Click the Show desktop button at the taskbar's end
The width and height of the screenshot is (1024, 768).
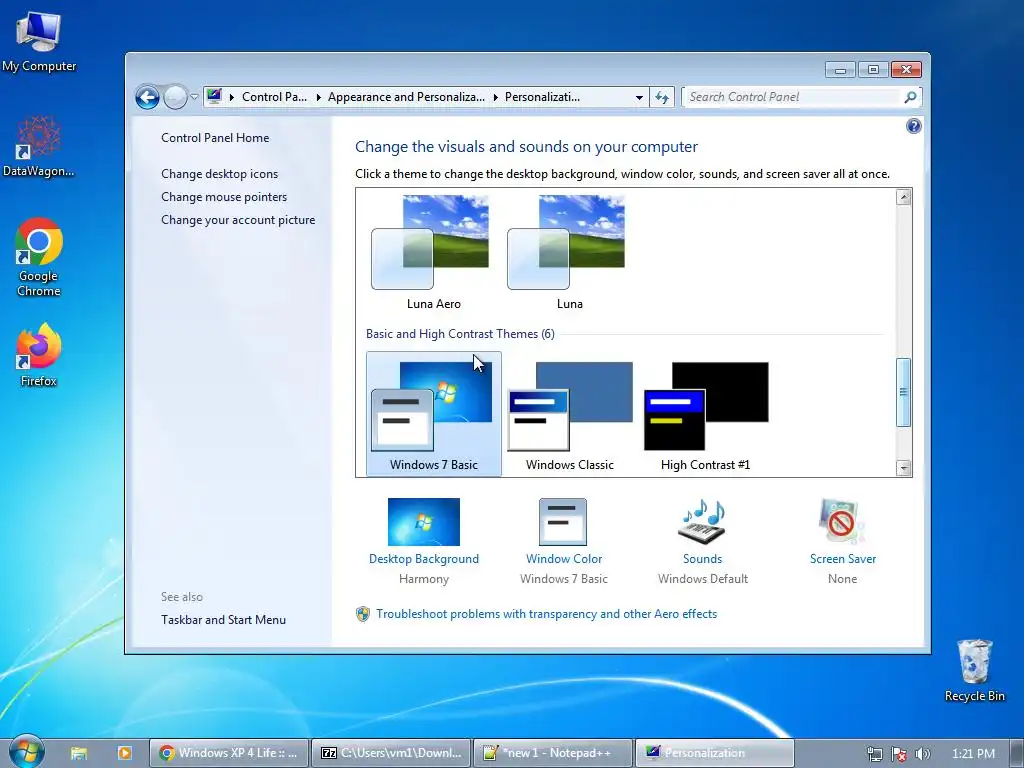(1017, 753)
